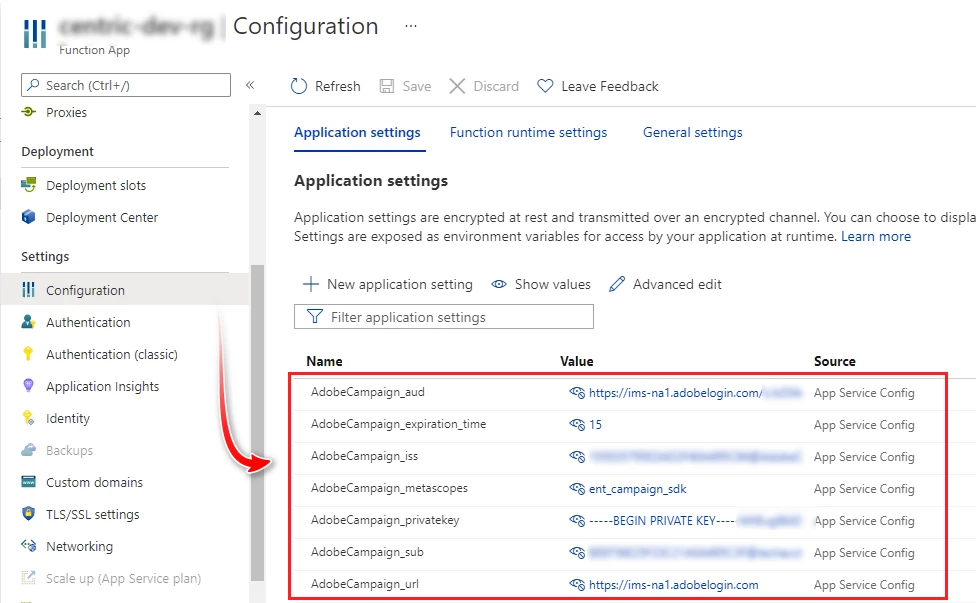
Task: Sort by the Name column header
Action: (324, 361)
